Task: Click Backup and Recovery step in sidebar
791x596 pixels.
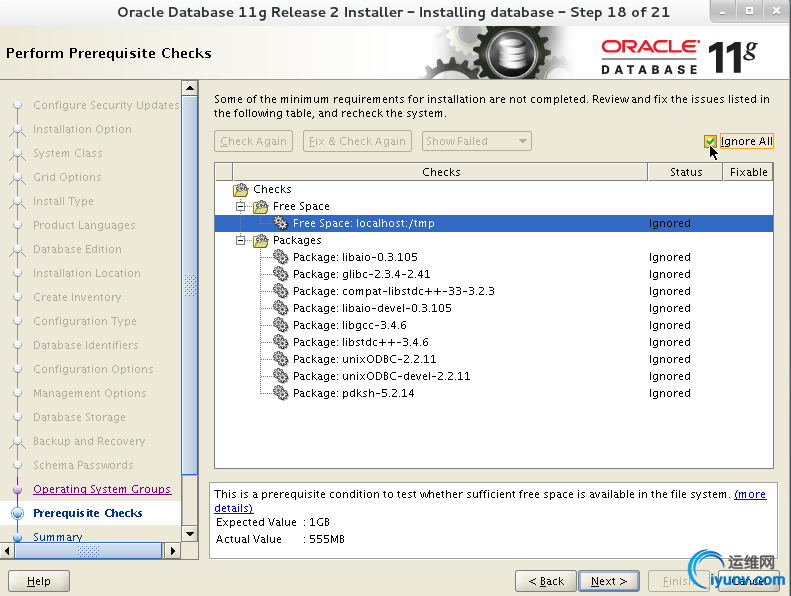Action: [x=89, y=441]
